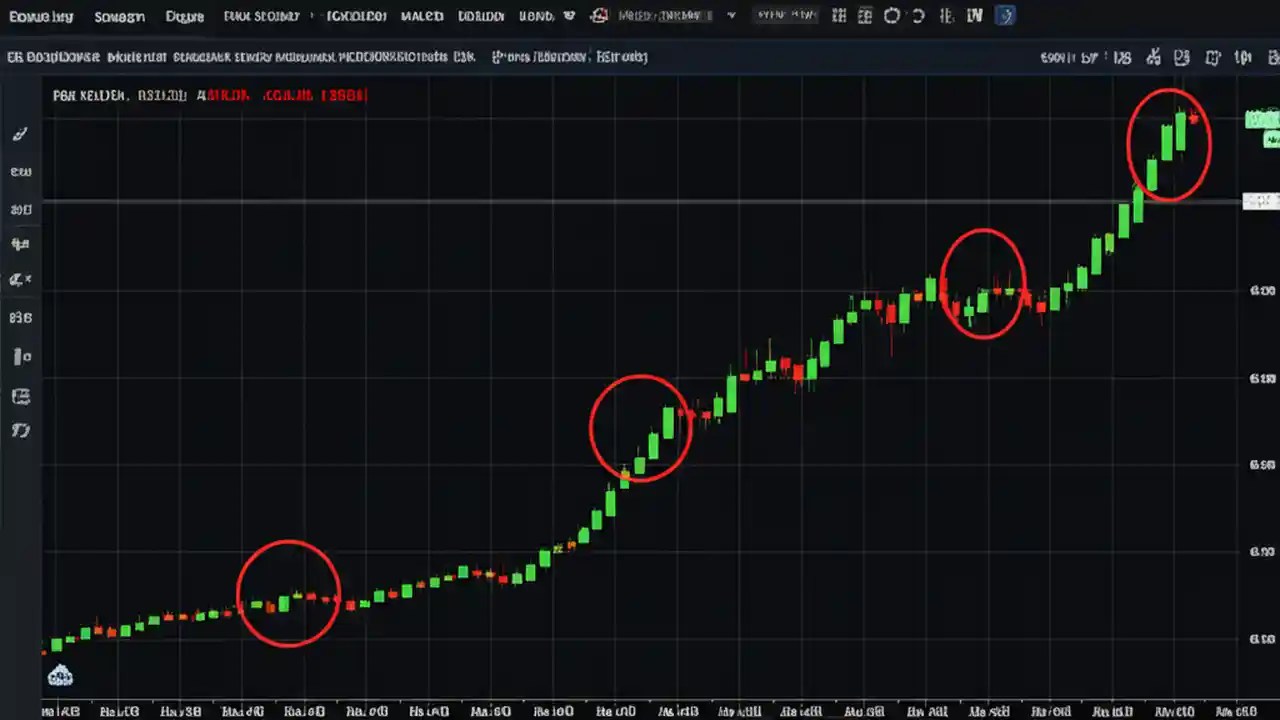Select the trend line tool in left sidebar
Screen dimensions: 1280x720
point(20,171)
